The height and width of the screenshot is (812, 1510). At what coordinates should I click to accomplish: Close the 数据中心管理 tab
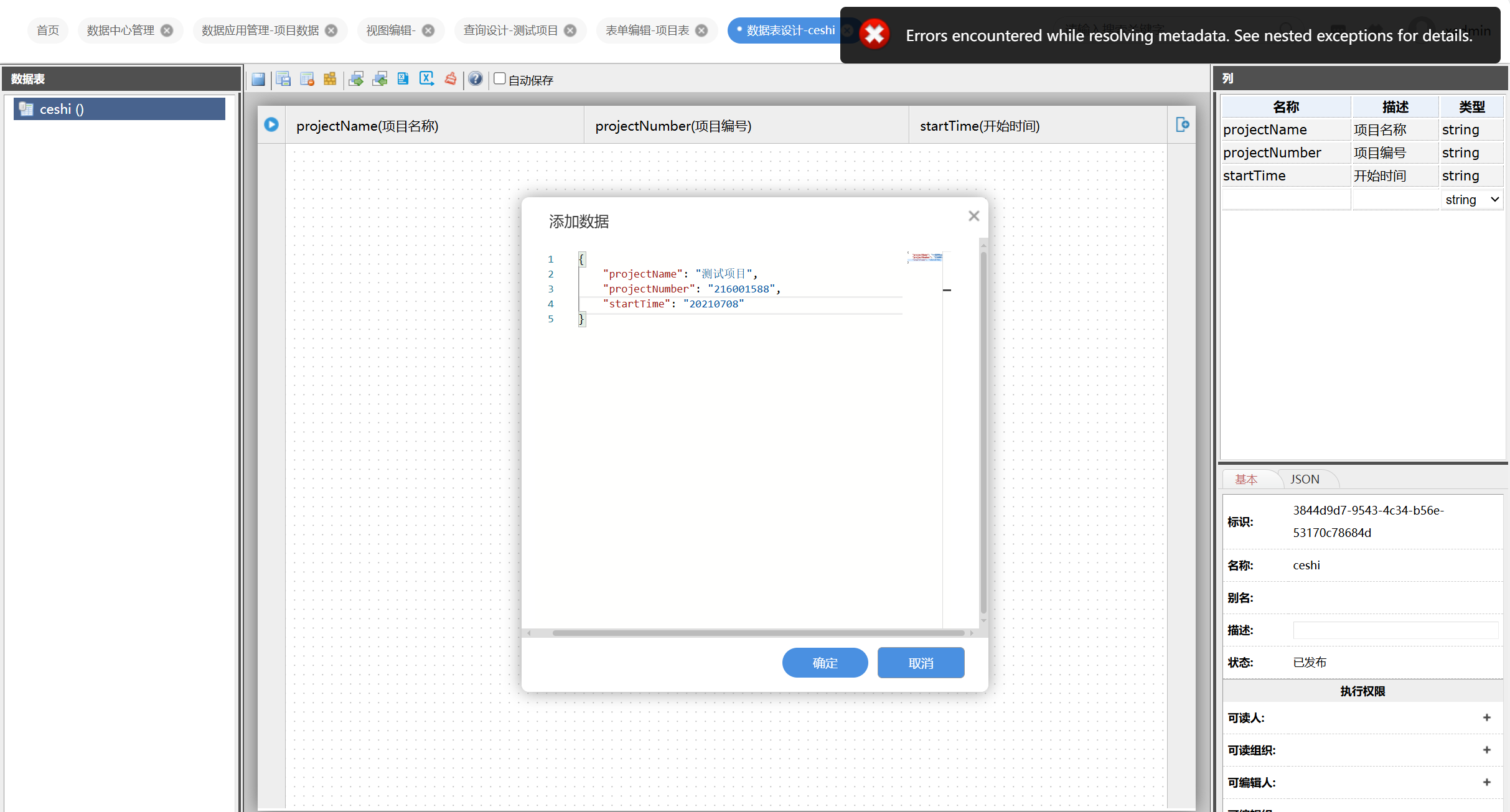[x=167, y=30]
